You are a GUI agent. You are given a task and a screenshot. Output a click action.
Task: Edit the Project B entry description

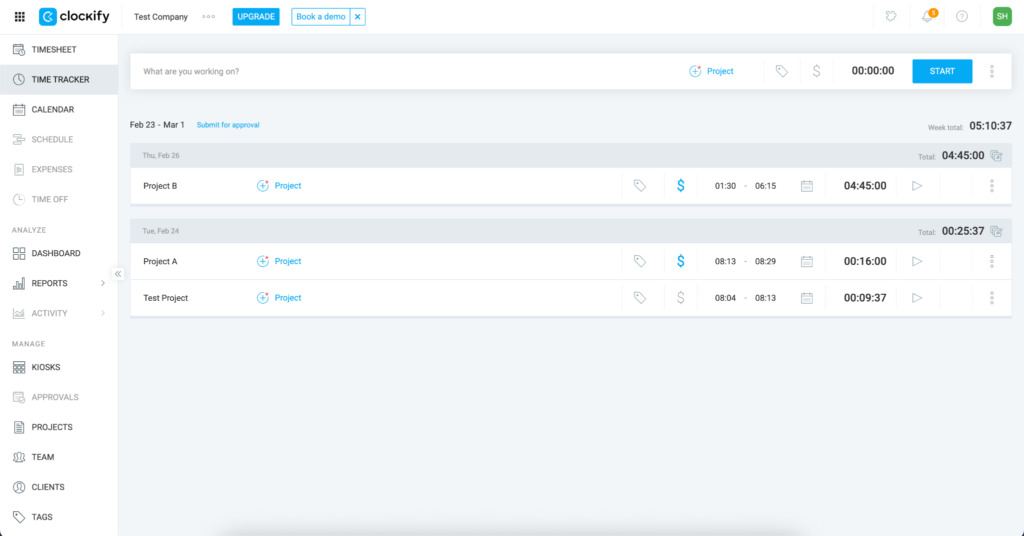click(x=161, y=186)
